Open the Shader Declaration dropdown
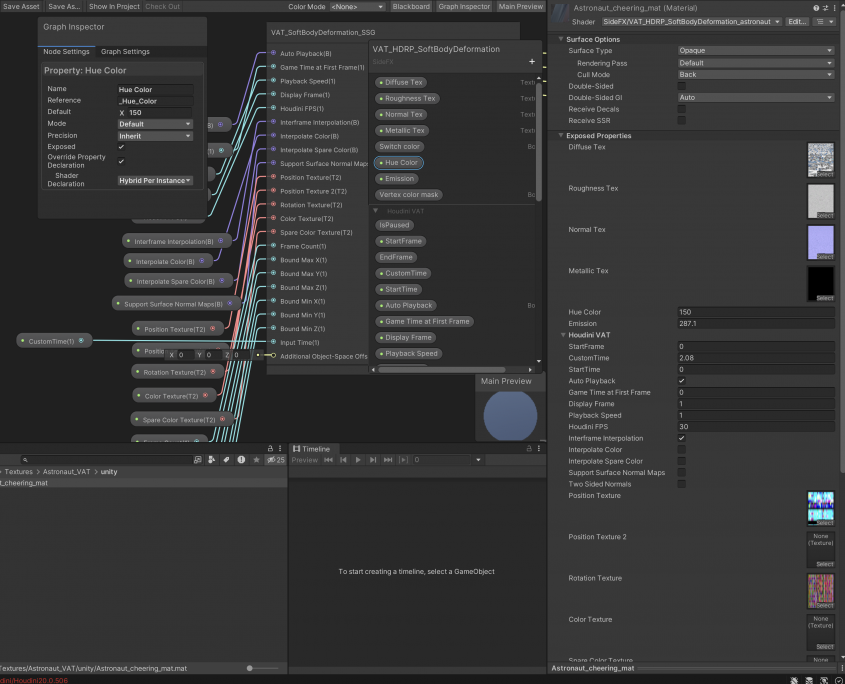The image size is (845, 684). tap(155, 181)
